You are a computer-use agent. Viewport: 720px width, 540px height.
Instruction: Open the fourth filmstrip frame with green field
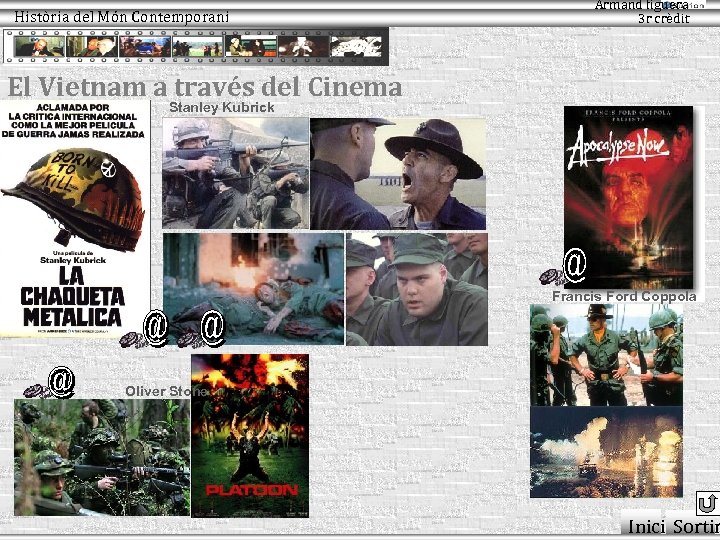tap(197, 46)
